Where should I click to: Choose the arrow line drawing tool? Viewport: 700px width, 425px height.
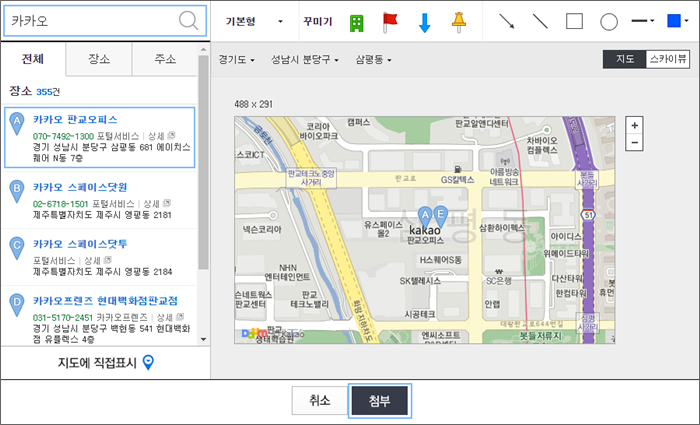[506, 21]
